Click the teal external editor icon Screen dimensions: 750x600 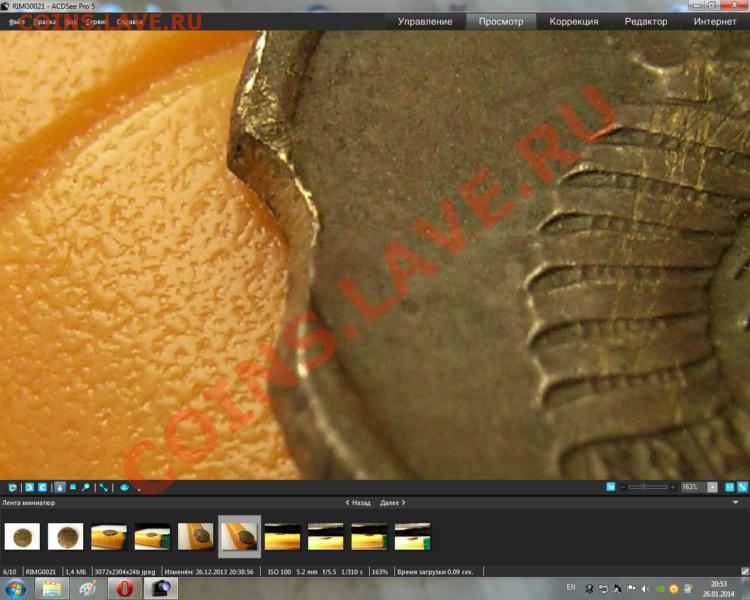point(124,487)
